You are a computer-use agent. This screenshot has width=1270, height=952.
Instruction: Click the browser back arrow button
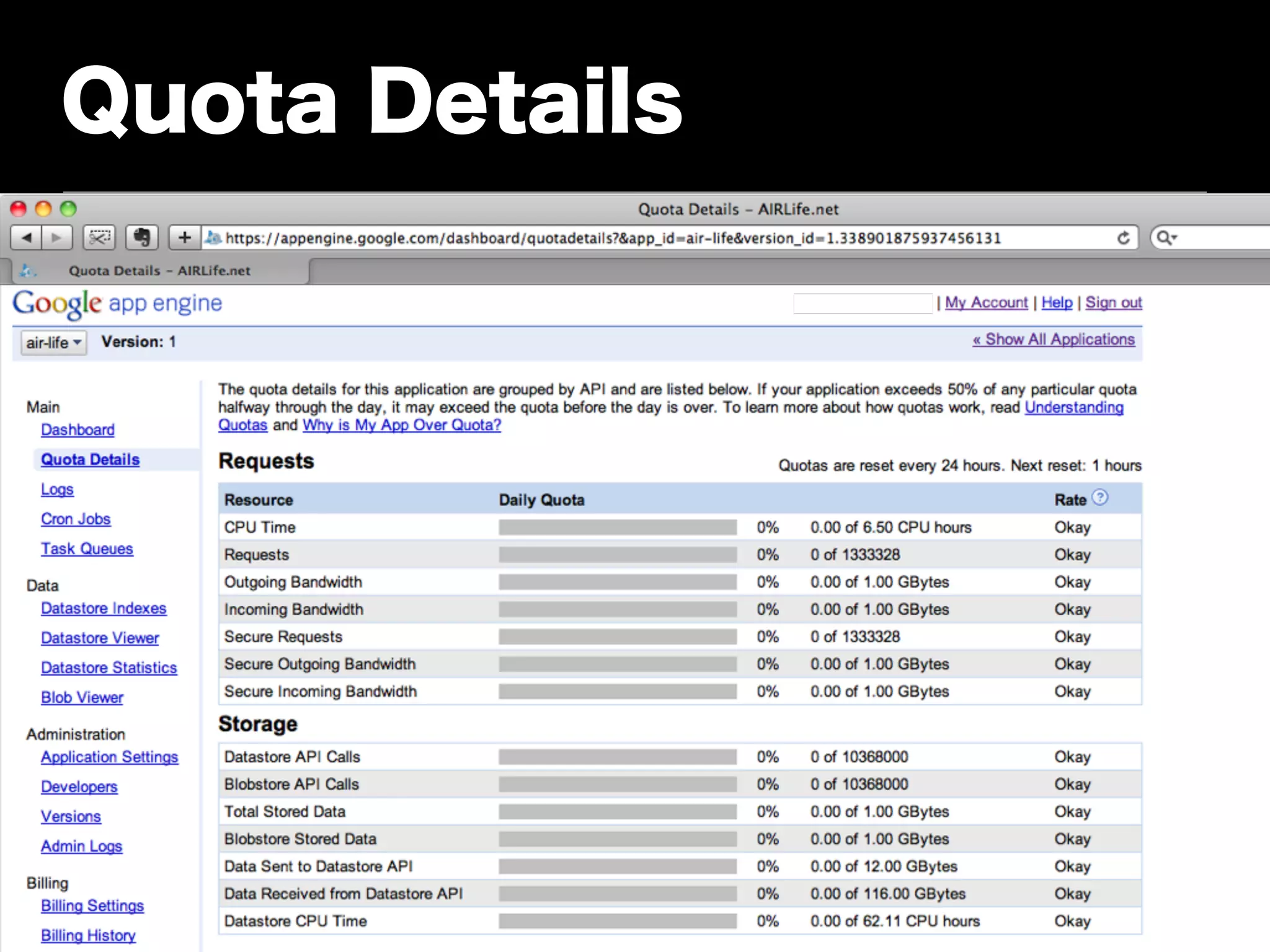click(27, 238)
